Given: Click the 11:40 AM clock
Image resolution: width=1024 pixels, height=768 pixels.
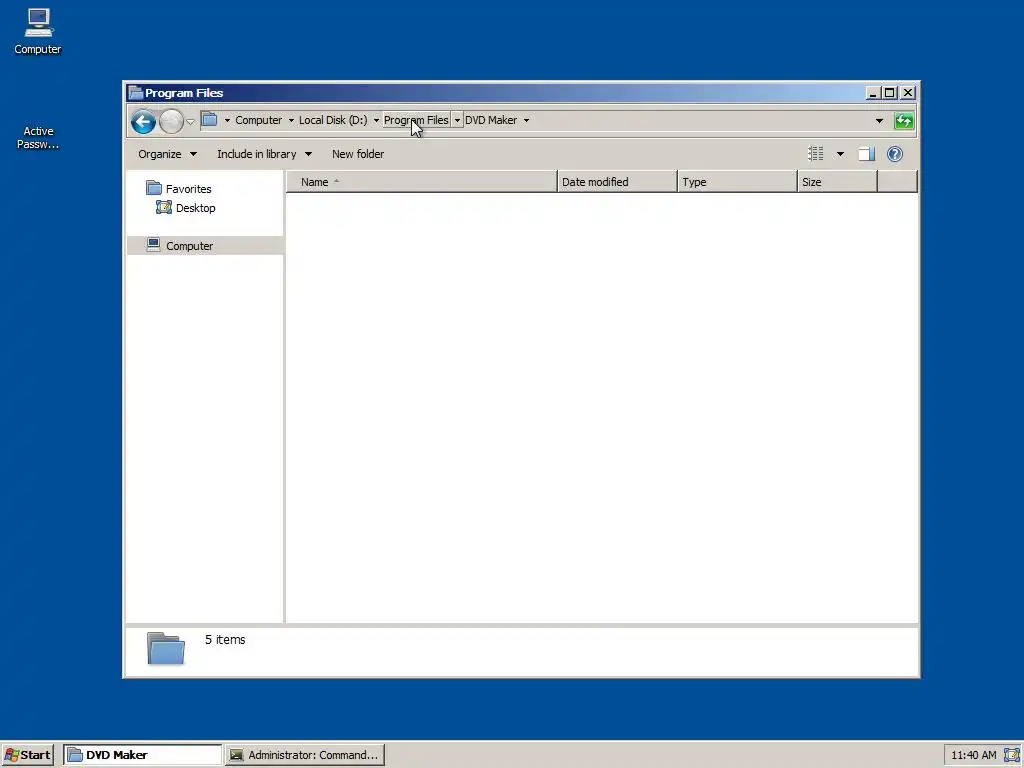Looking at the screenshot, I should (974, 756).
